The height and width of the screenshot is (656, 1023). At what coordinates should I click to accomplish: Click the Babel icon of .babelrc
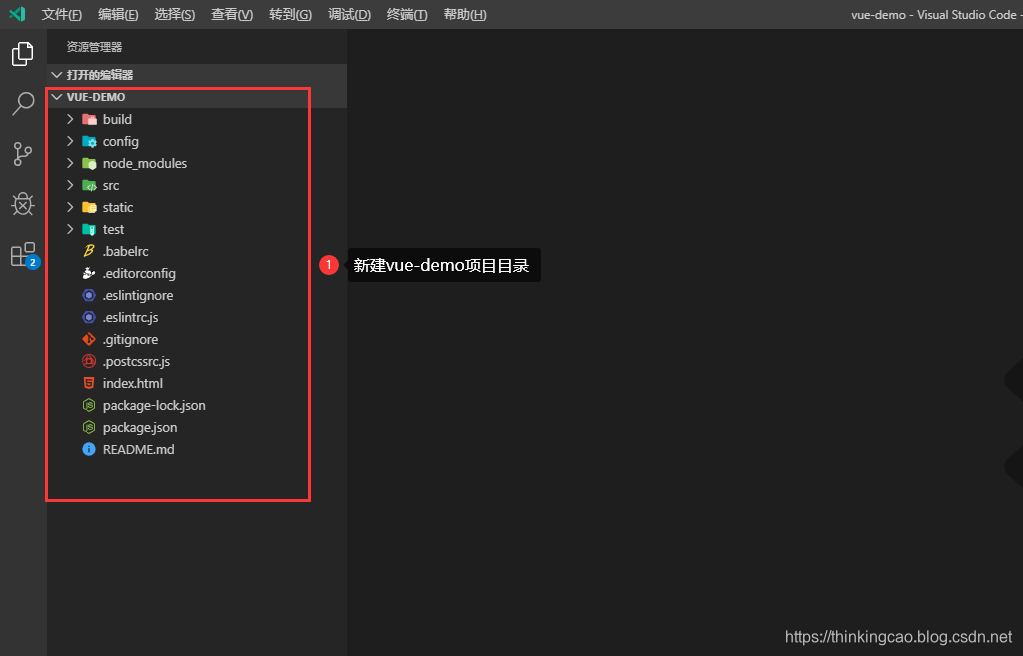89,251
